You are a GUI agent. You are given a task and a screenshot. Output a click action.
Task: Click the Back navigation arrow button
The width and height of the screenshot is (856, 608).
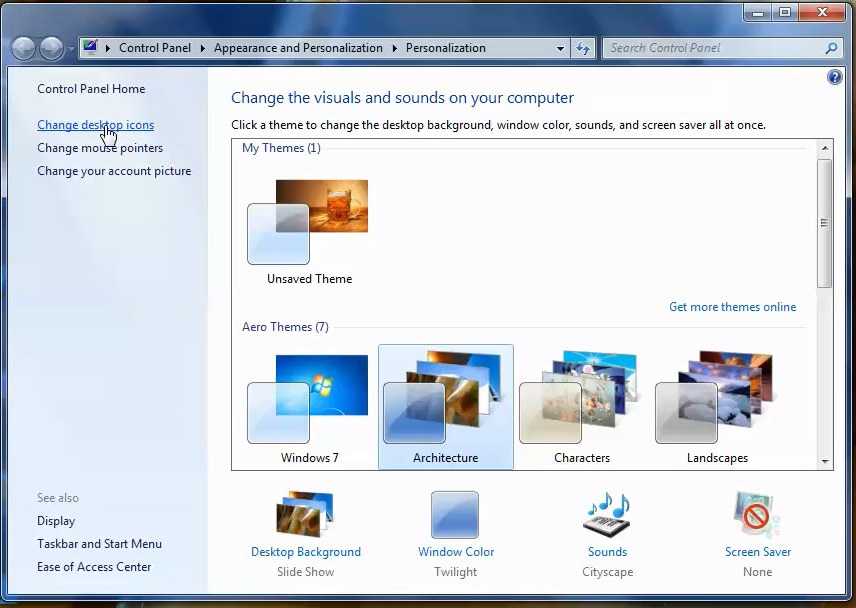tap(23, 49)
